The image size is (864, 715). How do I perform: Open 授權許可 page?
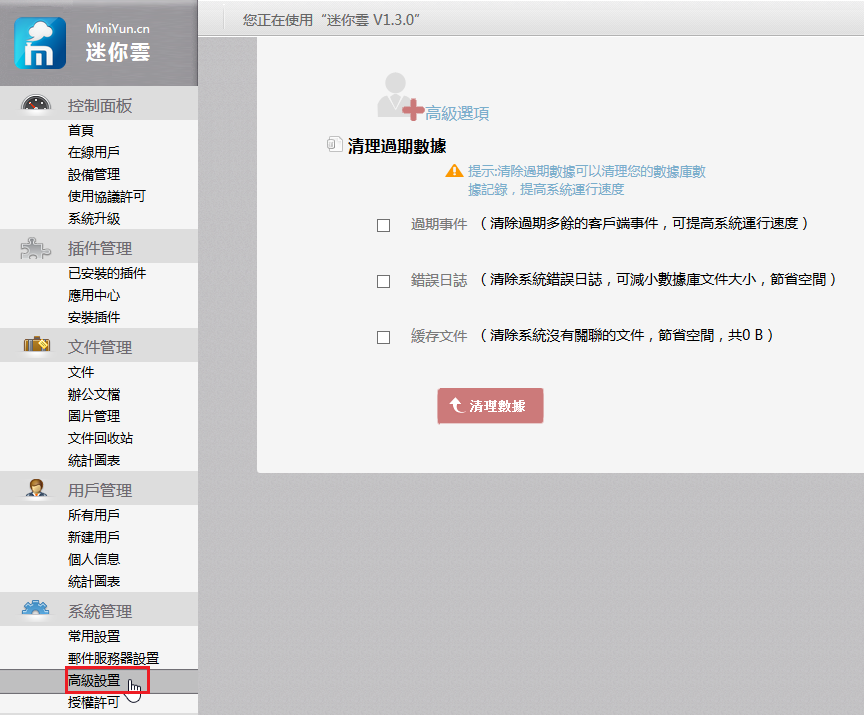[x=94, y=702]
